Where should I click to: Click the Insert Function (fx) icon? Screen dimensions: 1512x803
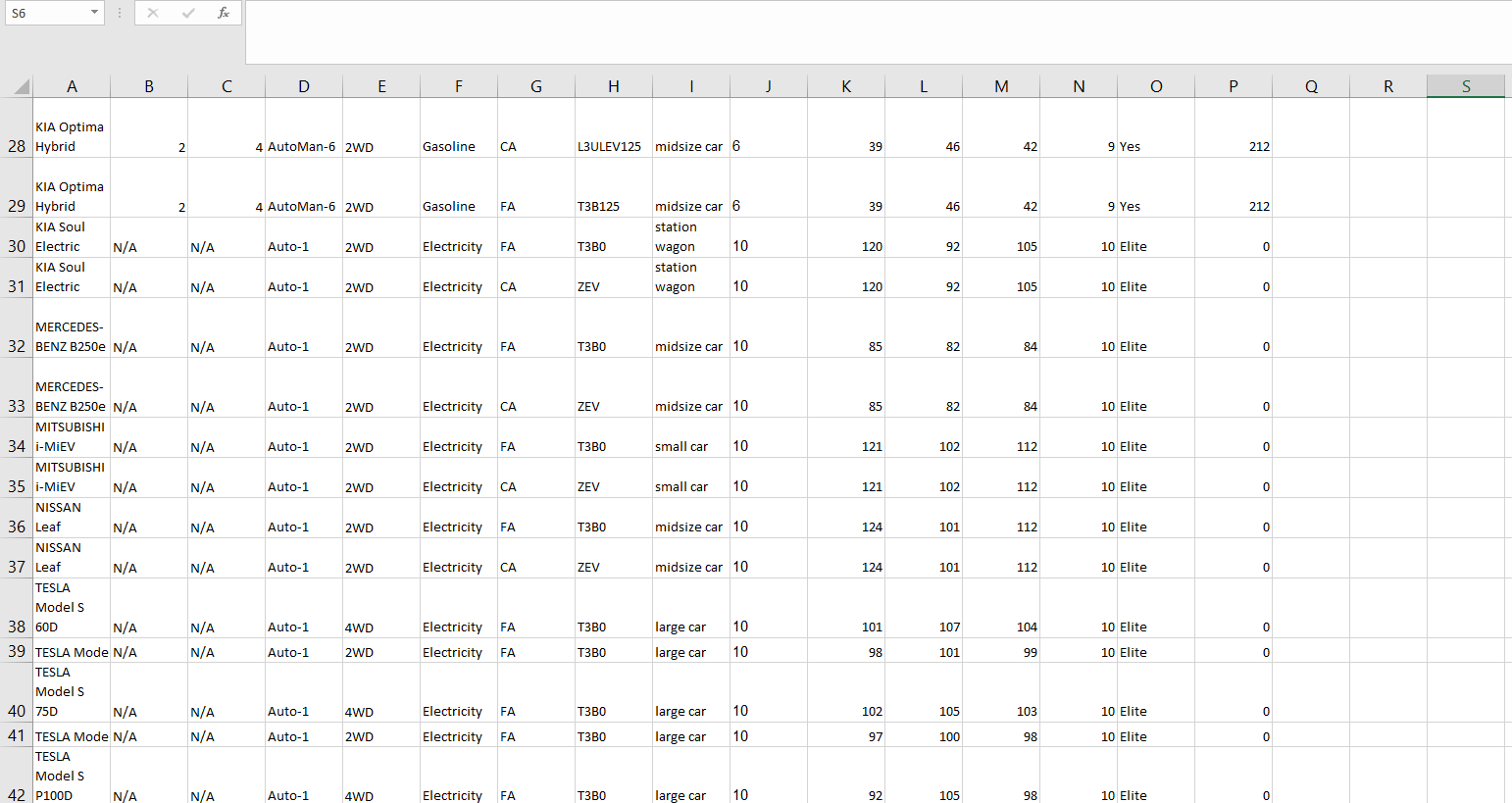224,13
